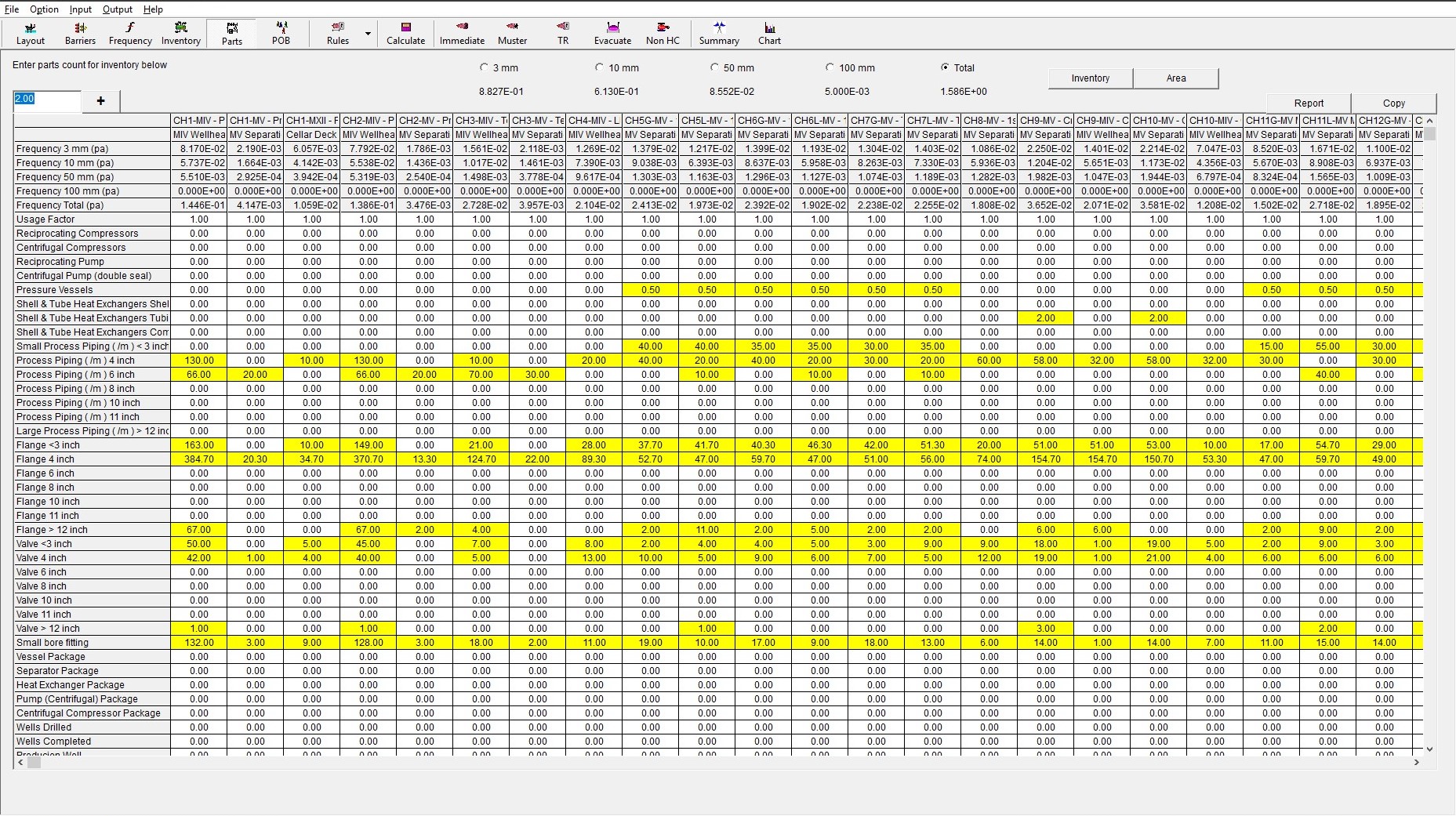1456x816 pixels.
Task: Select the Total radio button
Action: click(x=945, y=67)
